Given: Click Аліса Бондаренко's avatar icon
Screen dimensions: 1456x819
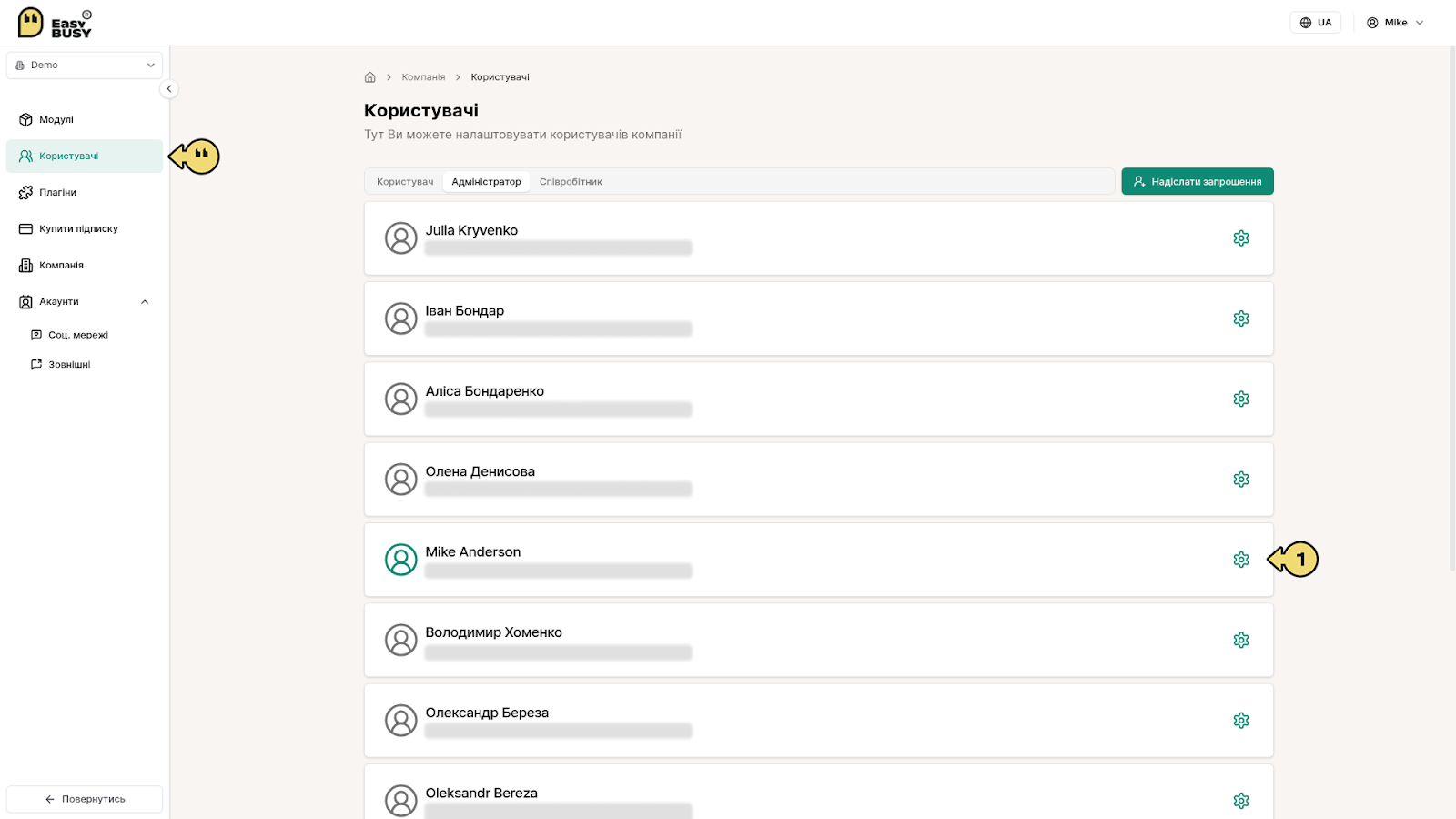Looking at the screenshot, I should [x=400, y=399].
